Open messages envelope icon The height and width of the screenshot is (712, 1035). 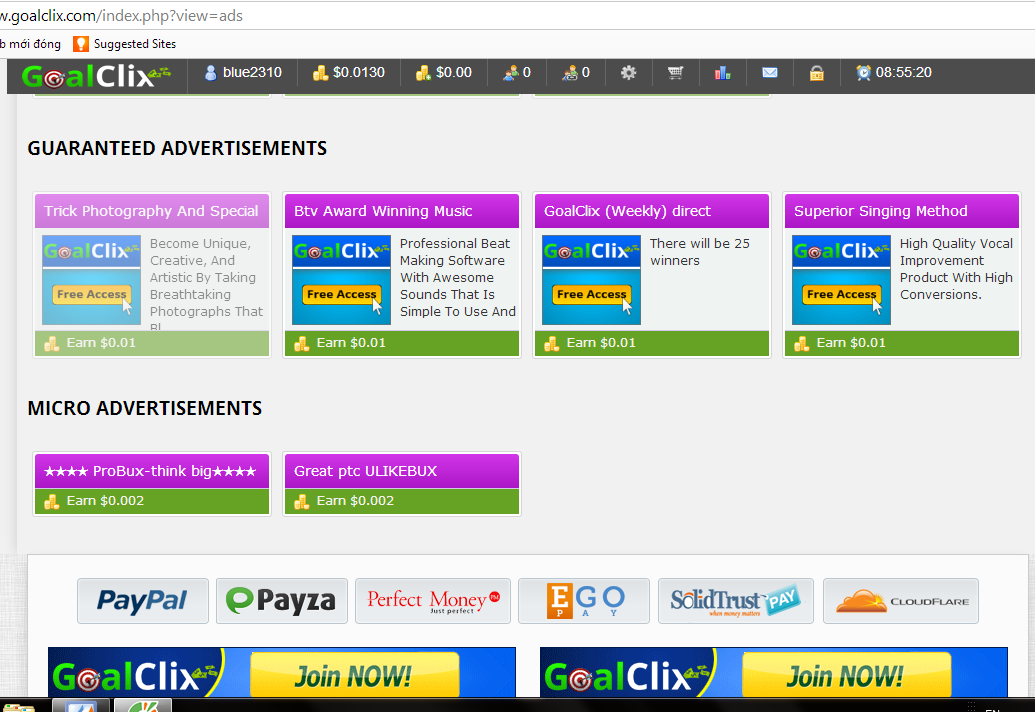coord(770,73)
